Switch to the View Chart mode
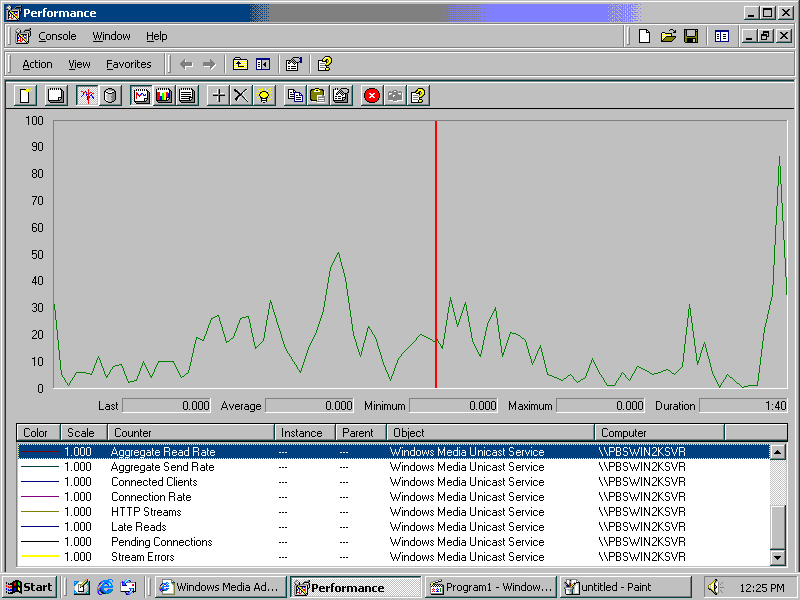 coord(140,95)
